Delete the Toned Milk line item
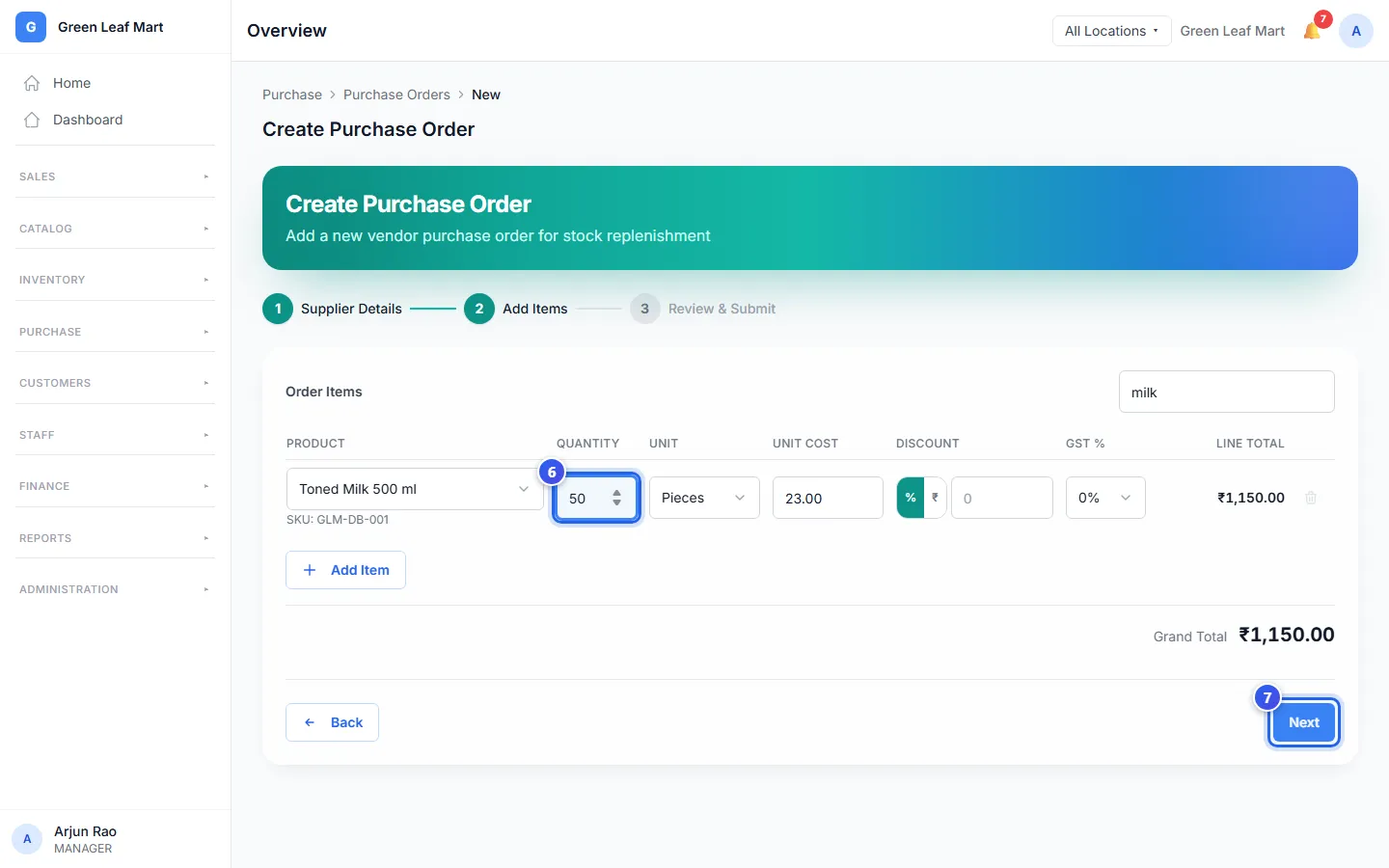This screenshot has height=868, width=1389. [x=1311, y=498]
